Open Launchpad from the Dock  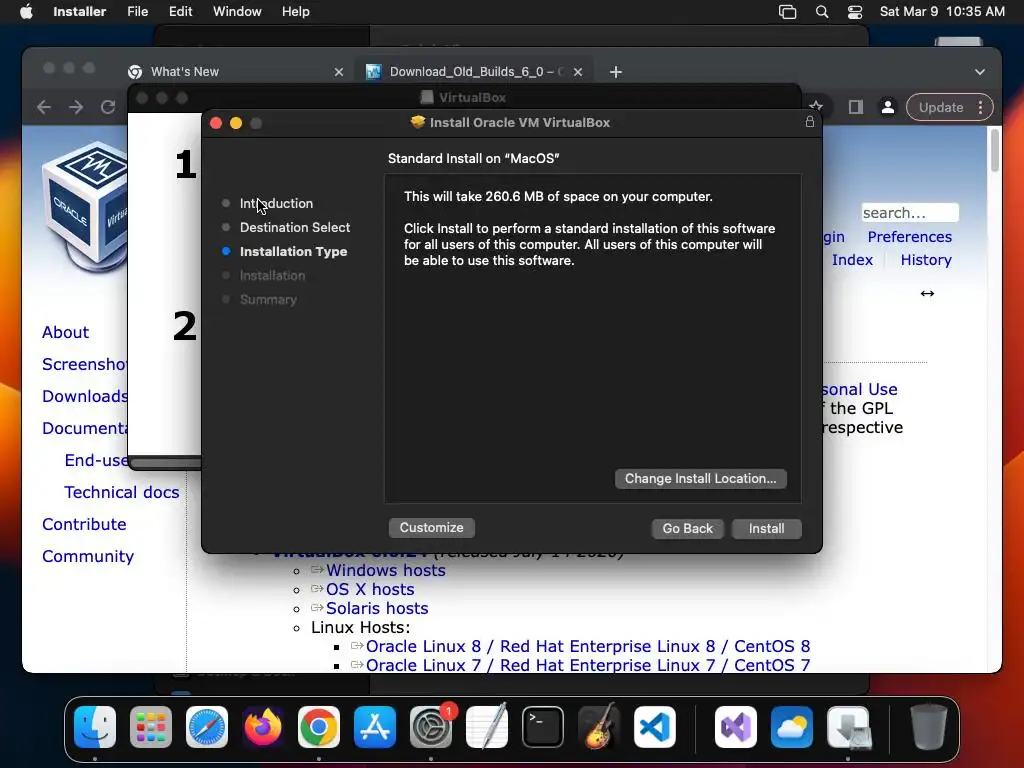pyautogui.click(x=151, y=727)
